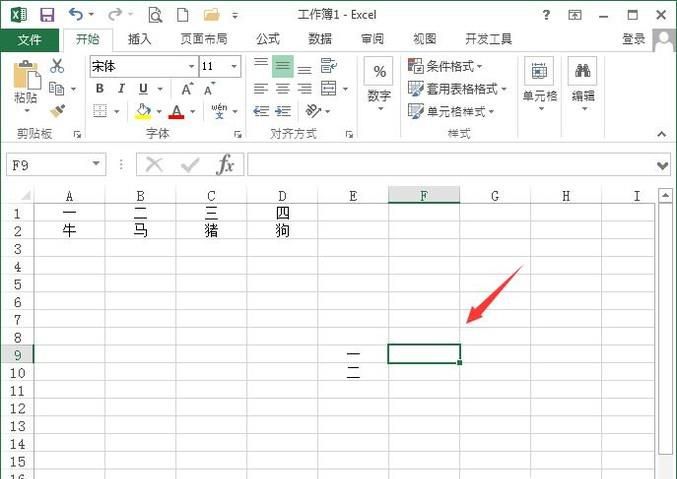The height and width of the screenshot is (479, 677).
Task: Click the Decrease Indent icon
Action: 261,111
